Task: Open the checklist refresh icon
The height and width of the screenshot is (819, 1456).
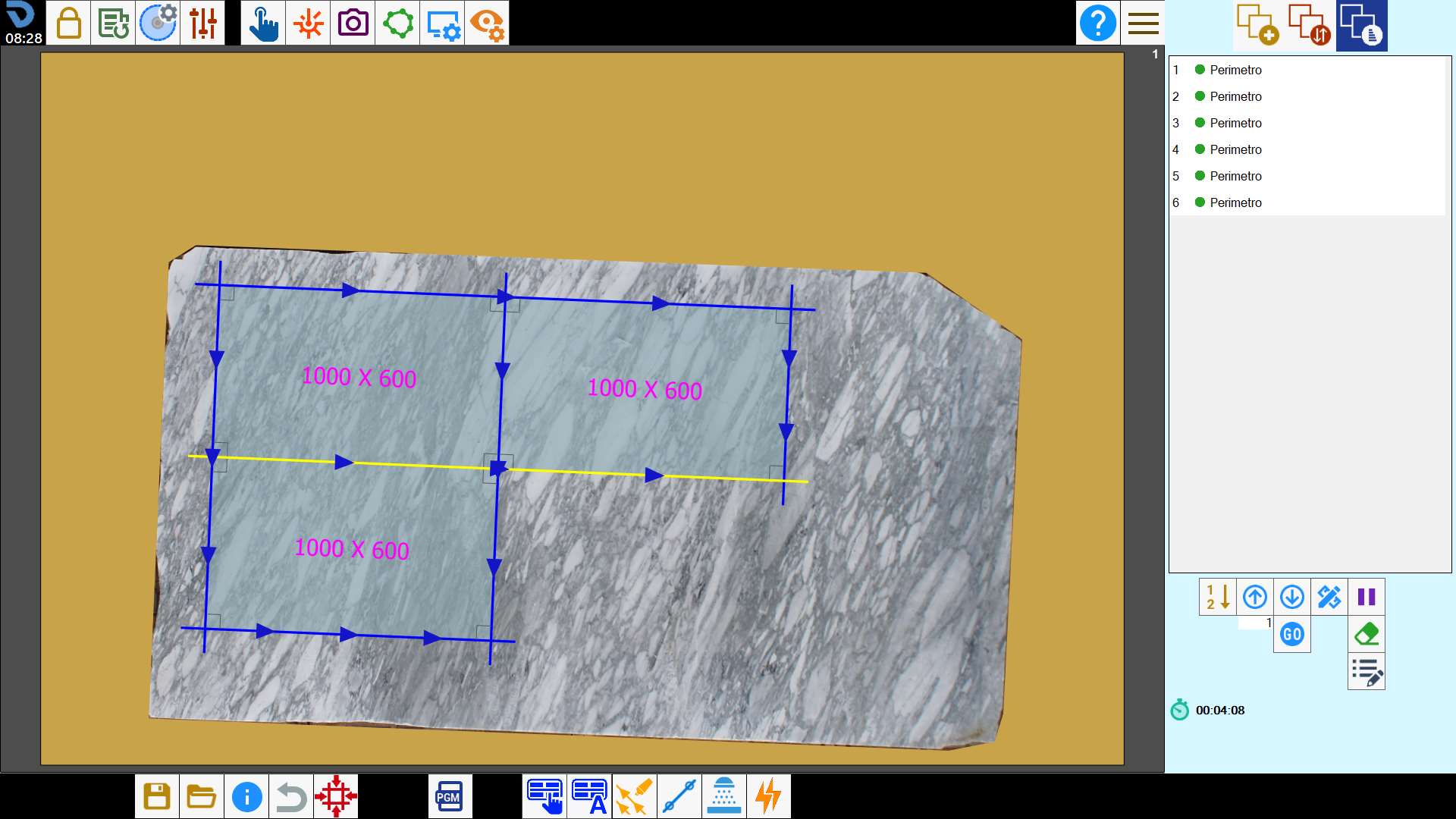Action: [x=113, y=23]
